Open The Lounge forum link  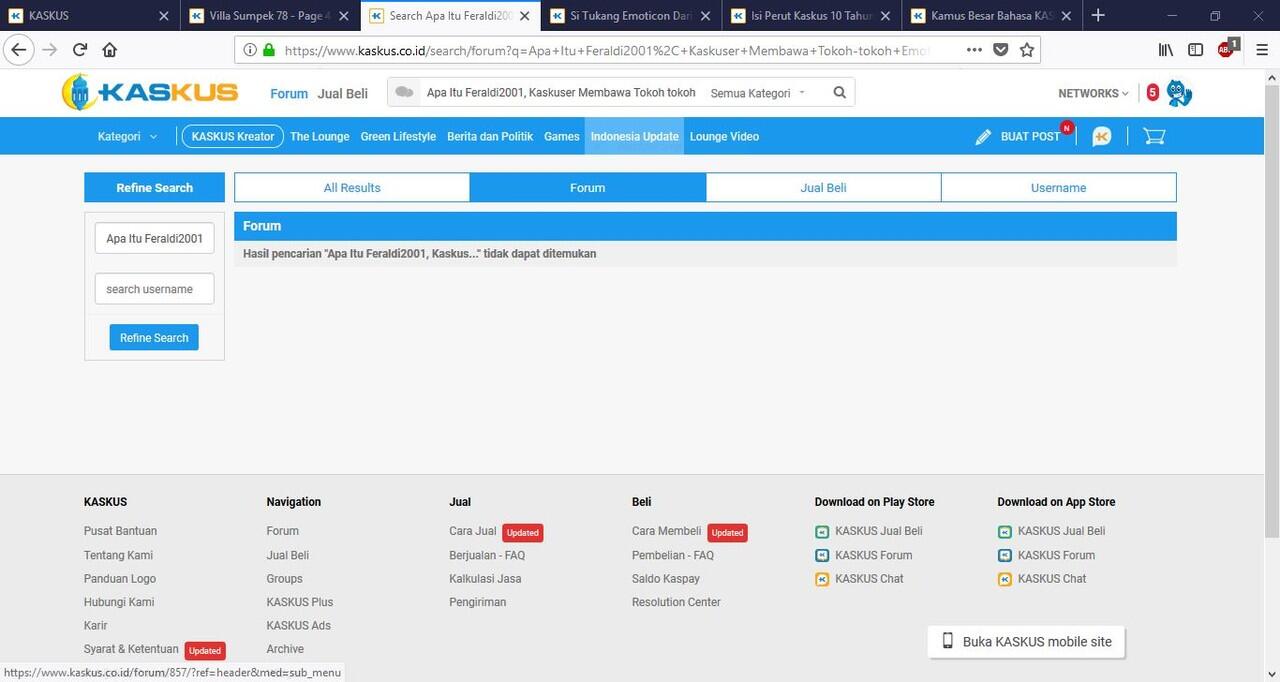point(320,137)
